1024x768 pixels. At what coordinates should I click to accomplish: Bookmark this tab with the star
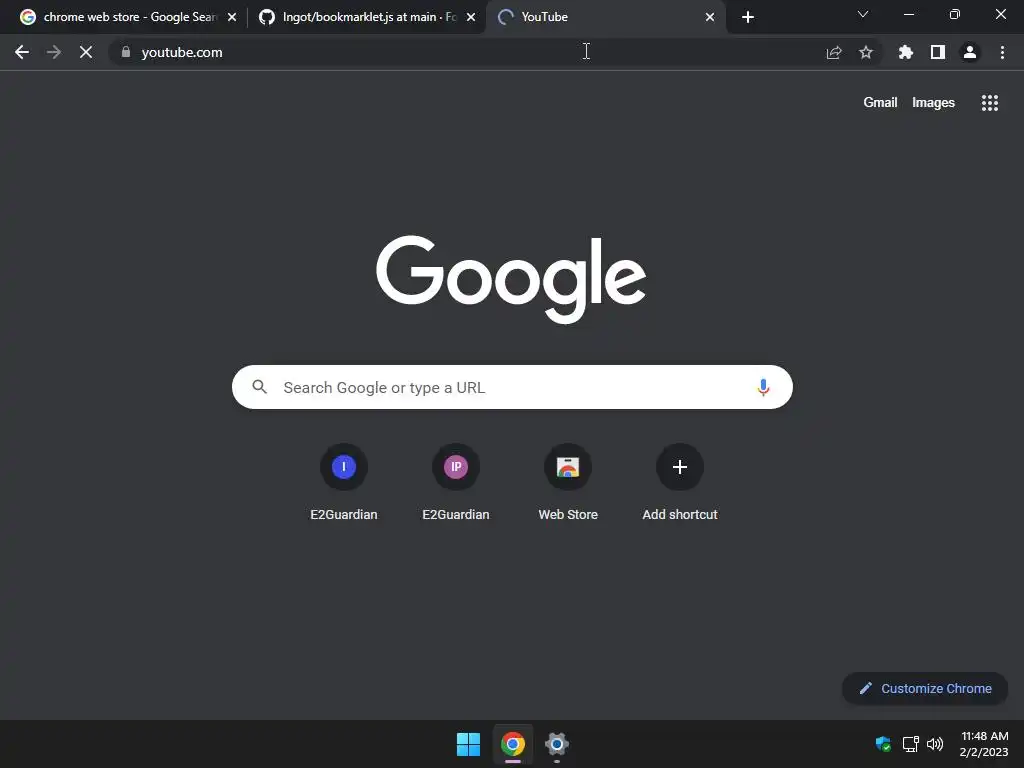[866, 52]
